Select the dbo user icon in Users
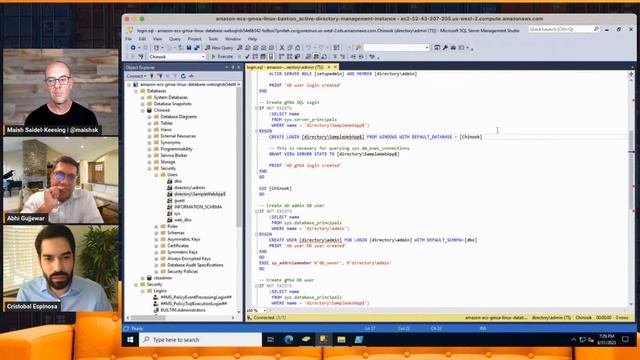 point(170,181)
